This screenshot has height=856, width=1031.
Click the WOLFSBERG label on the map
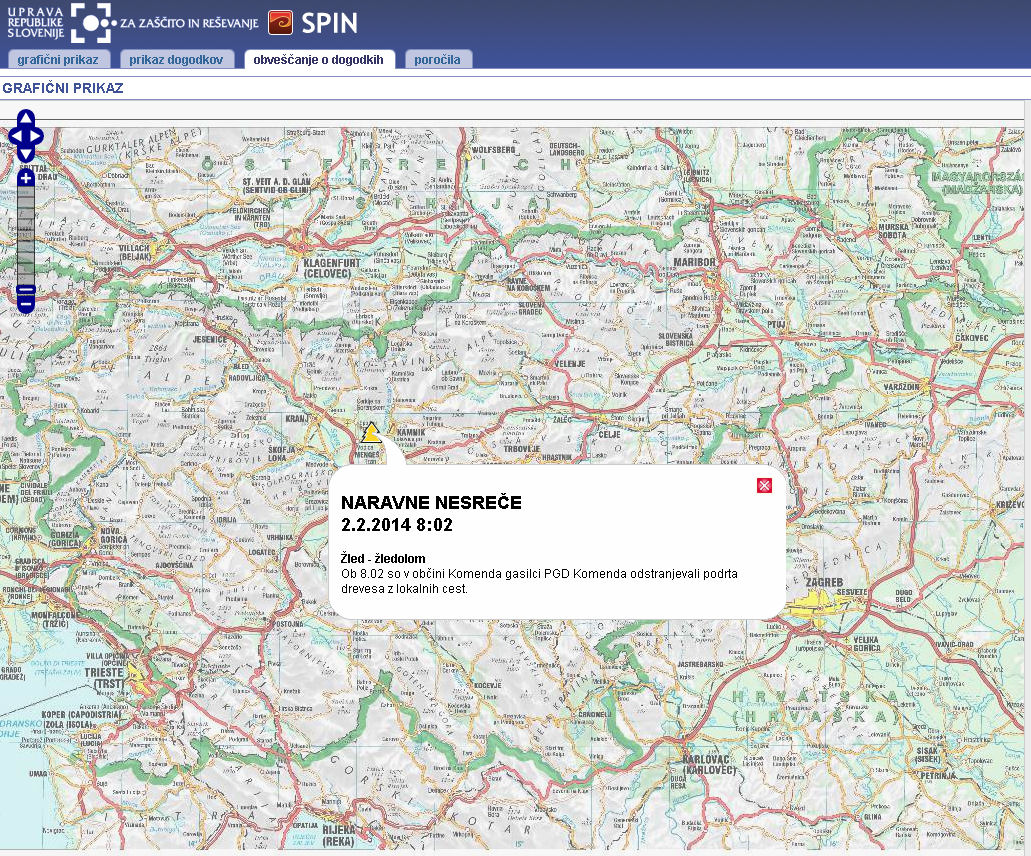tap(493, 150)
